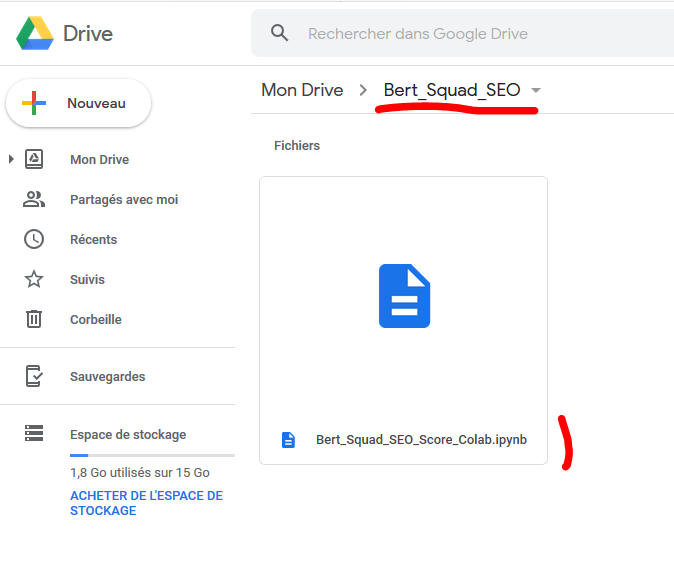The image size is (674, 575).
Task: Click the large blue document thumbnail
Action: click(404, 296)
